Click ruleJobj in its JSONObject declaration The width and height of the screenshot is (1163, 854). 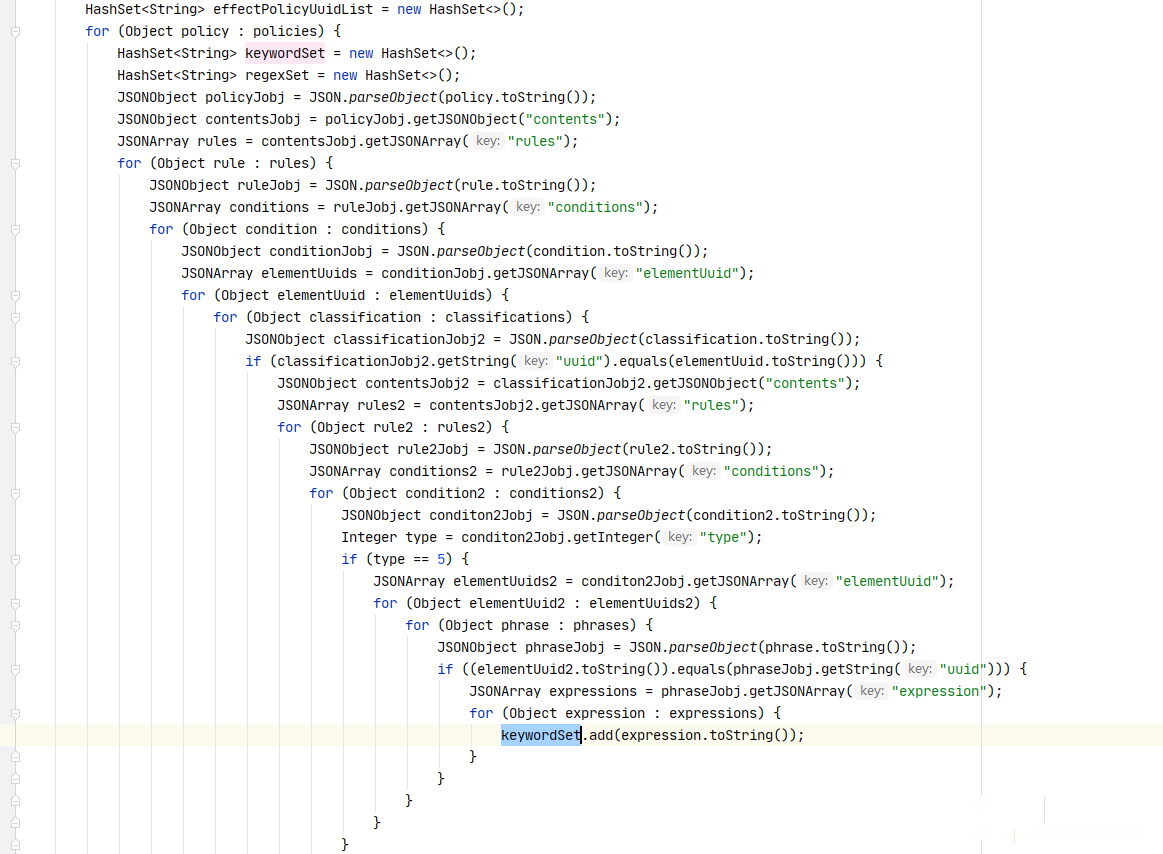point(268,185)
